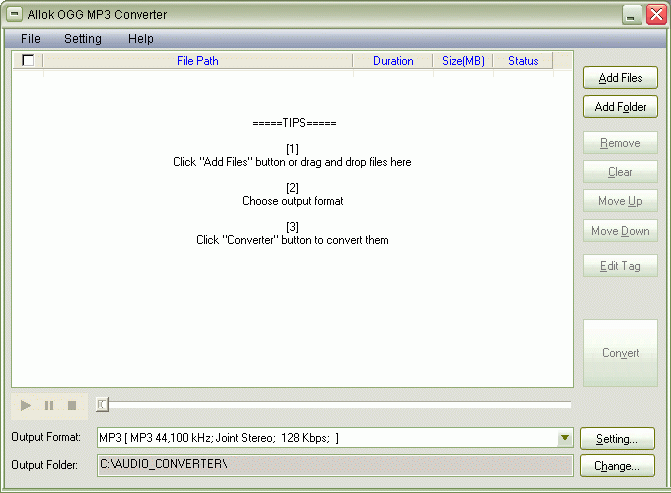
Task: Click tip text about "Add Files" button
Action: [292, 162]
